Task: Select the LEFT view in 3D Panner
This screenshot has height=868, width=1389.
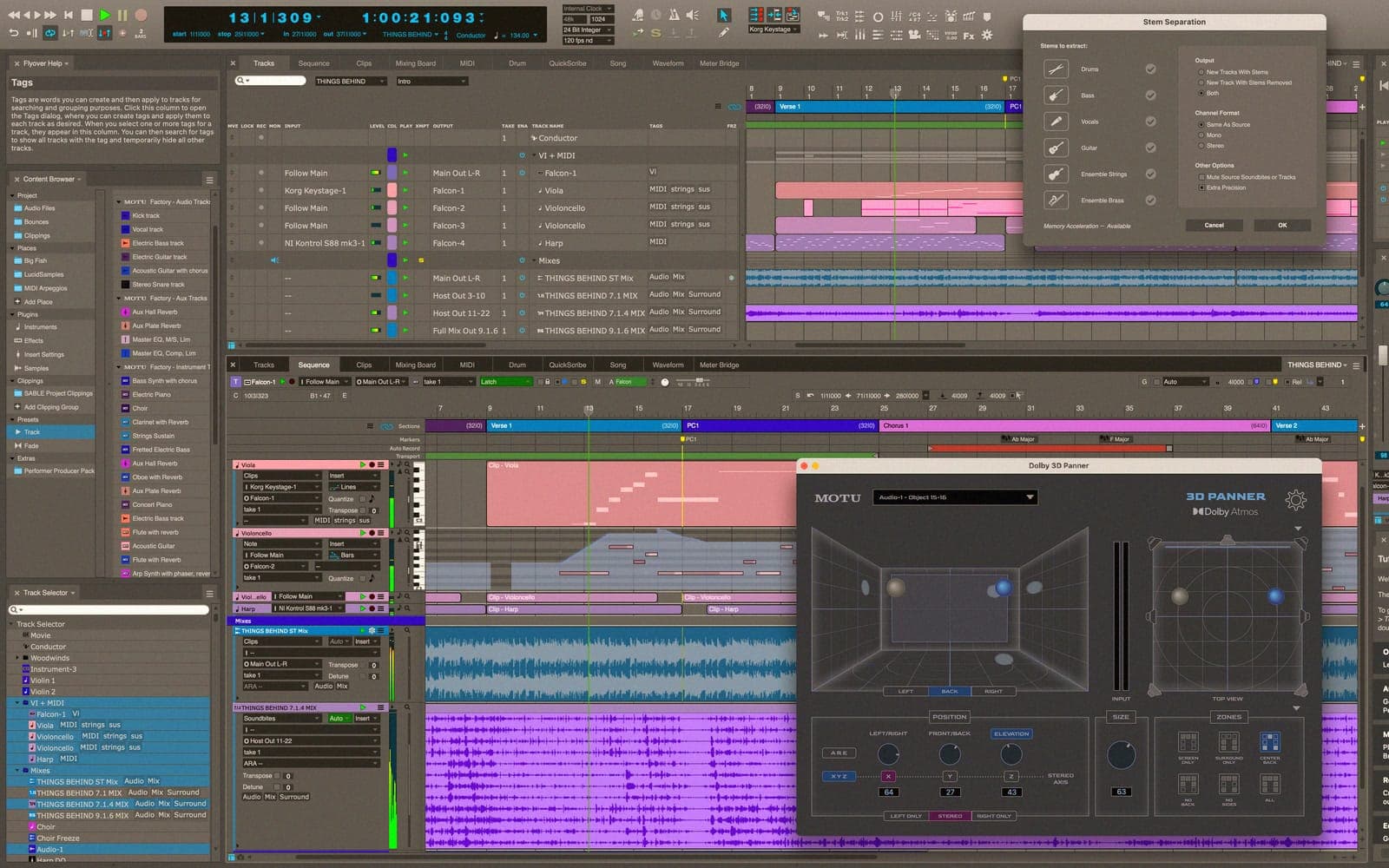Action: [x=905, y=691]
